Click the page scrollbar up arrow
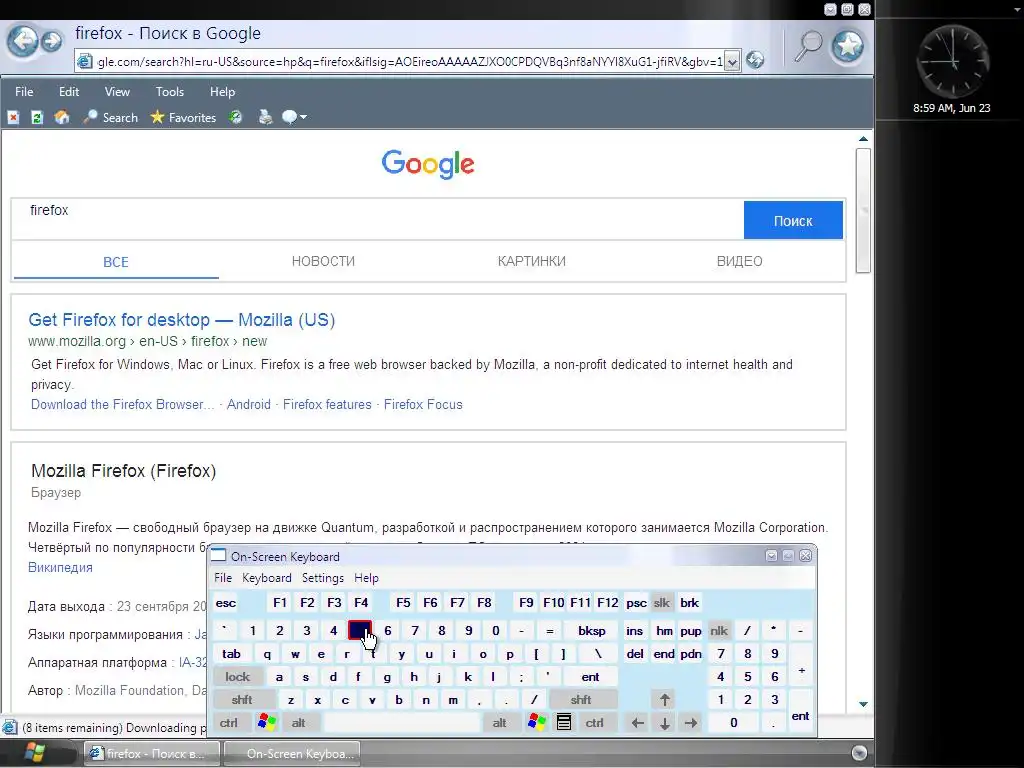The width and height of the screenshot is (1024, 768). click(863, 138)
